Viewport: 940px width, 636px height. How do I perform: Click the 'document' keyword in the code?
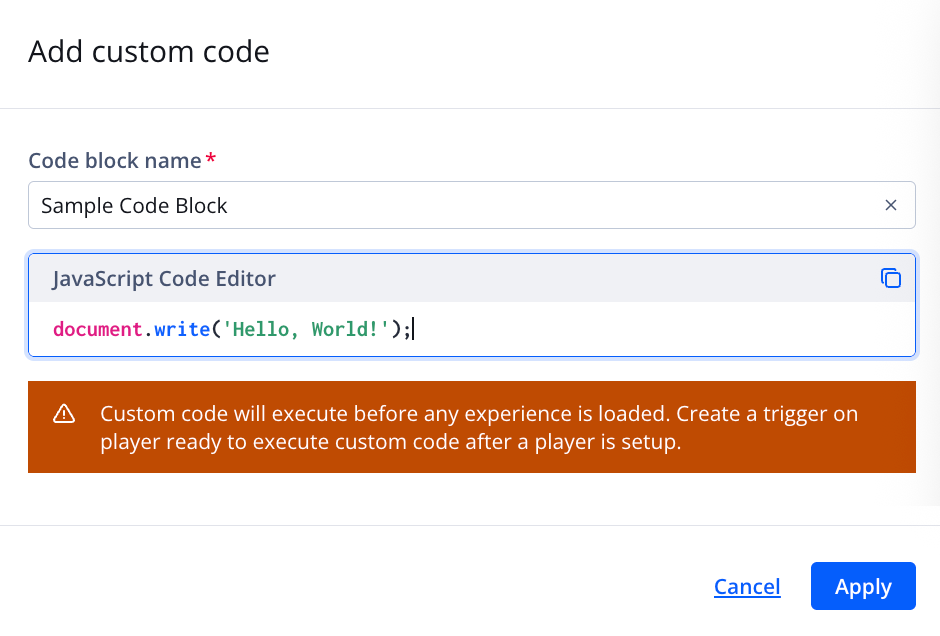[97, 329]
